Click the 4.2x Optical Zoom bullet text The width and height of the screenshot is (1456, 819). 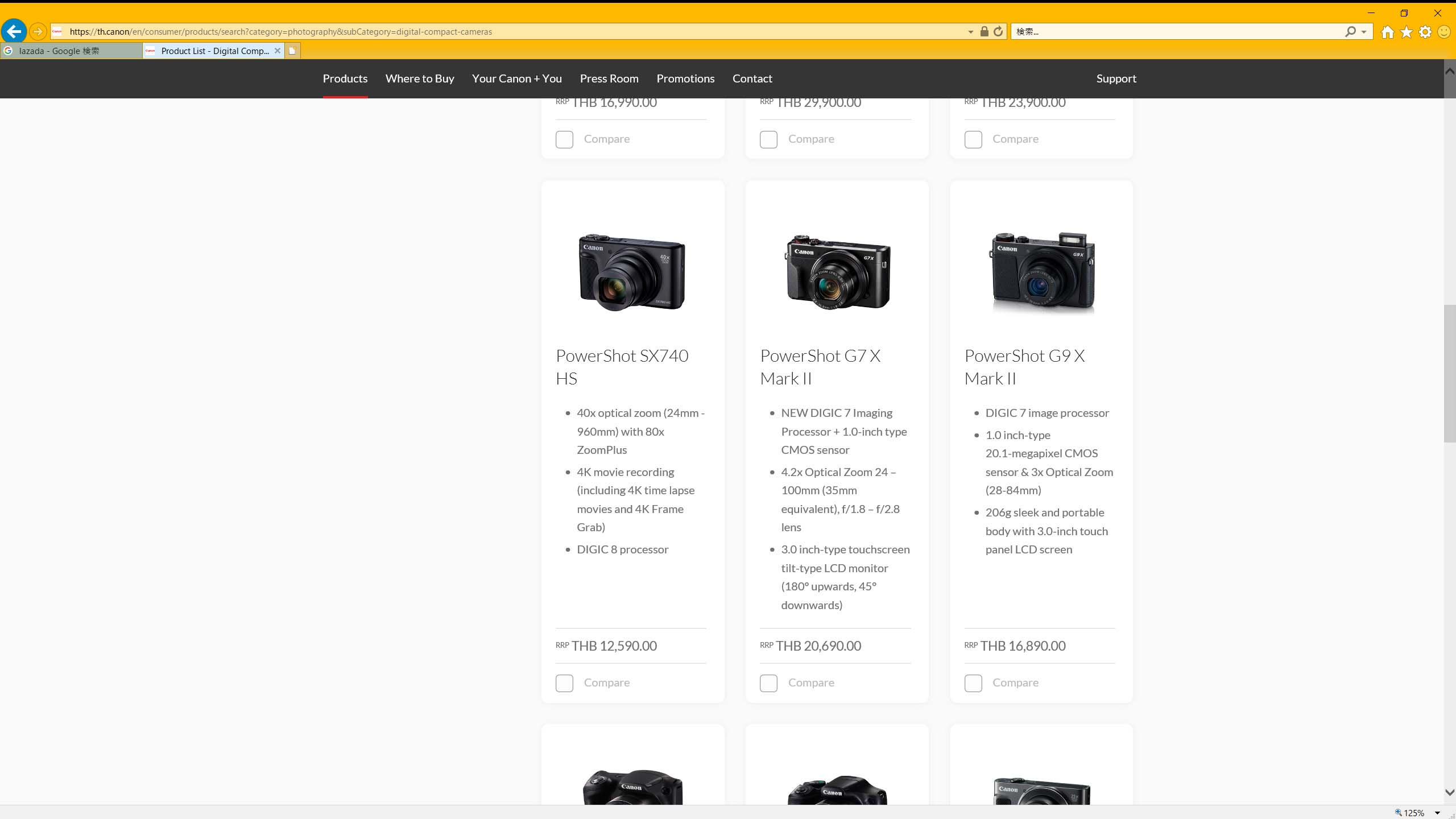[841, 499]
